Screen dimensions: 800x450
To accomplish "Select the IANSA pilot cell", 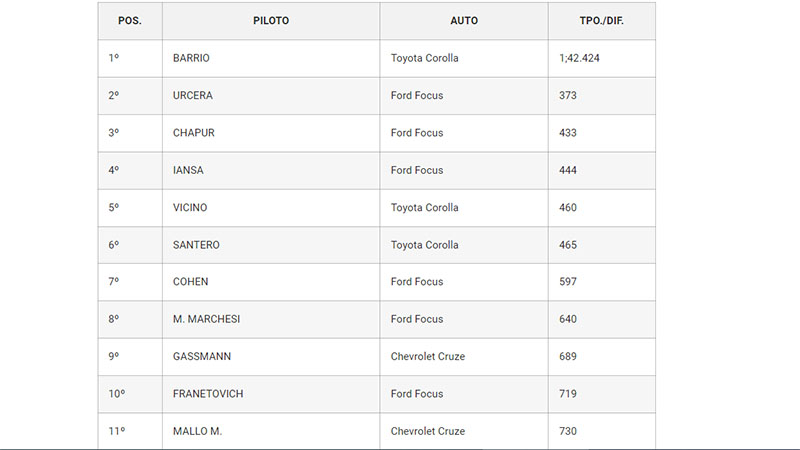I will pyautogui.click(x=188, y=170).
